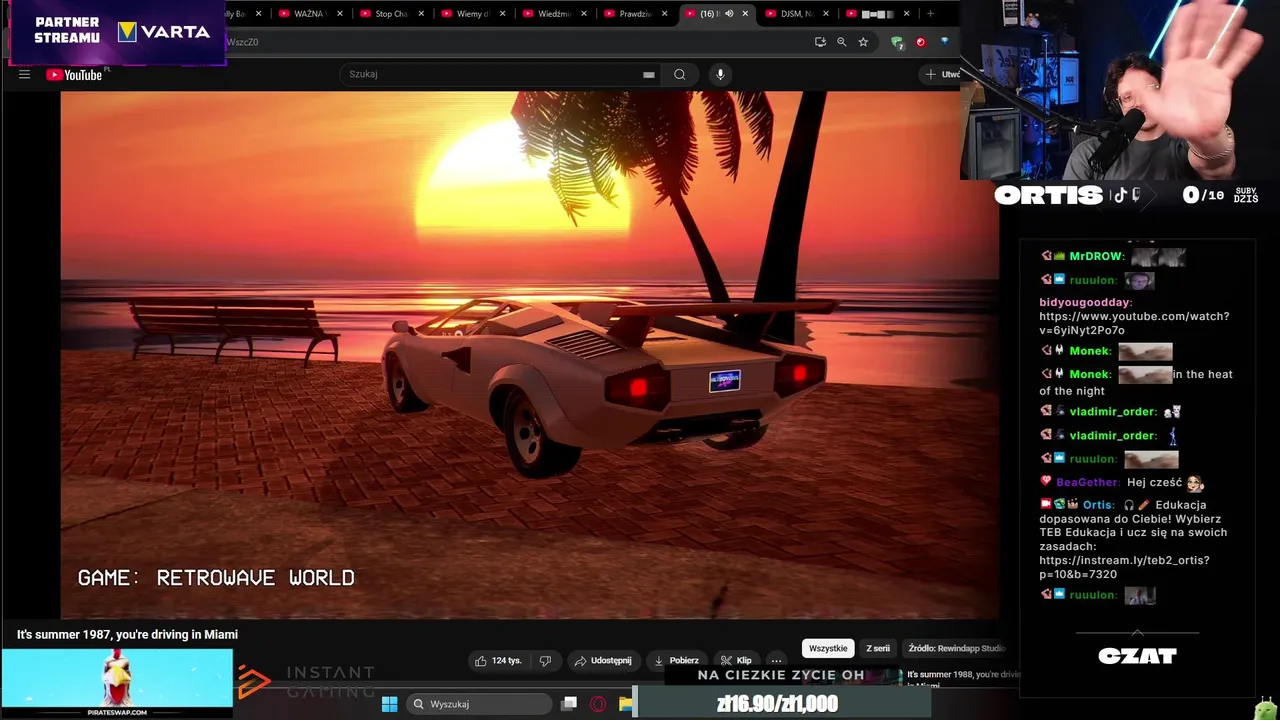Click the TikTok icon next to ORTIS
1280x720 pixels.
click(1121, 195)
